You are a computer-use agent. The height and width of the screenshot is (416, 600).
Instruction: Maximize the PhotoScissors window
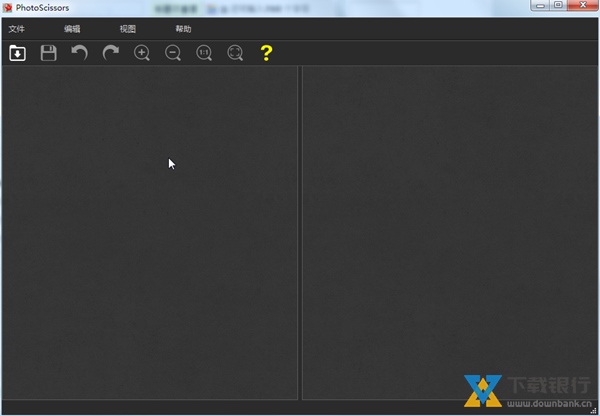pyautogui.click(x=558, y=6)
